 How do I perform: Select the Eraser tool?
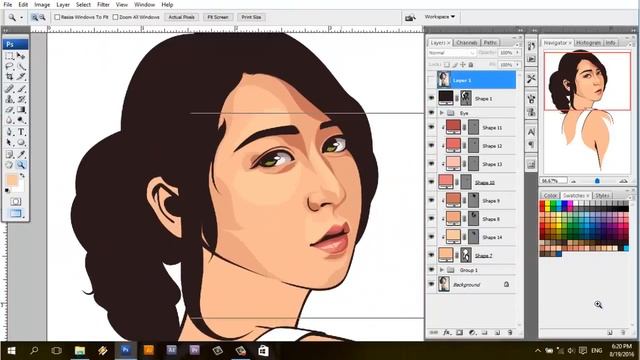click(9, 110)
